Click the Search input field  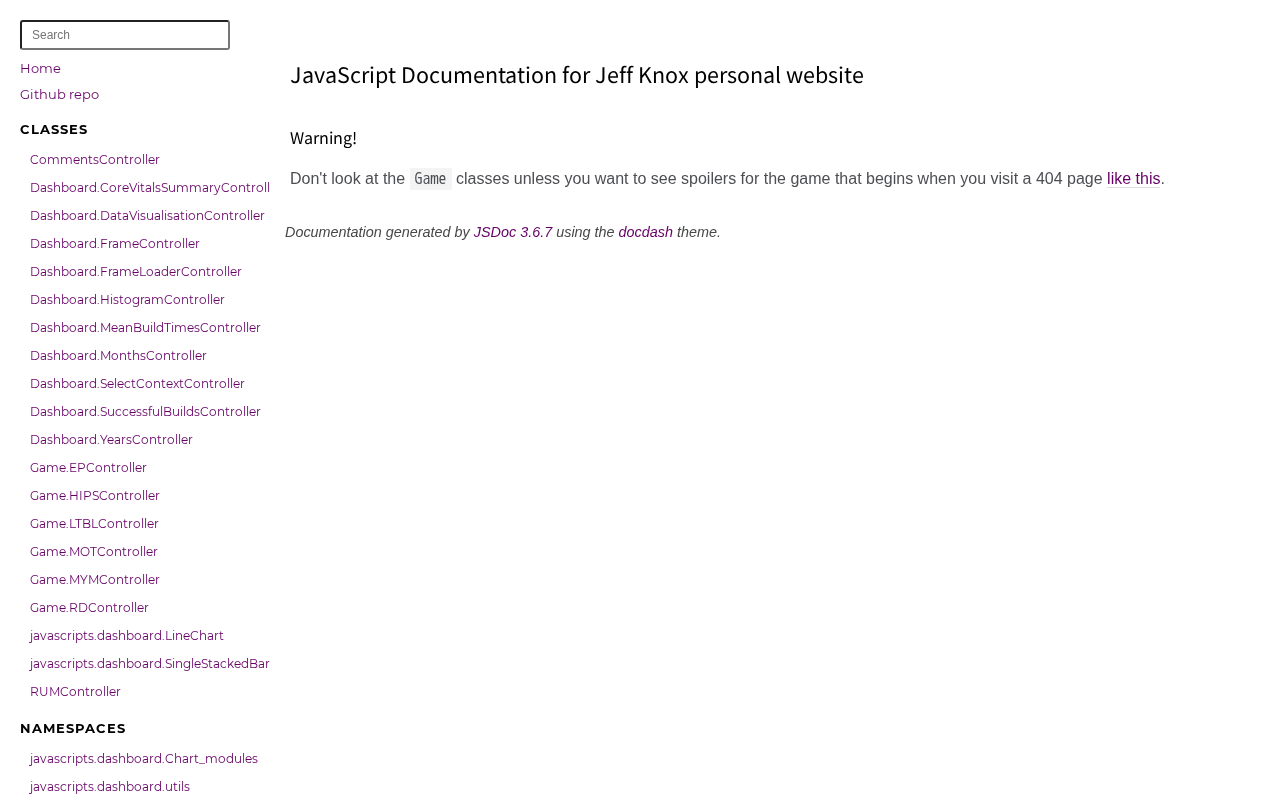[x=125, y=35]
